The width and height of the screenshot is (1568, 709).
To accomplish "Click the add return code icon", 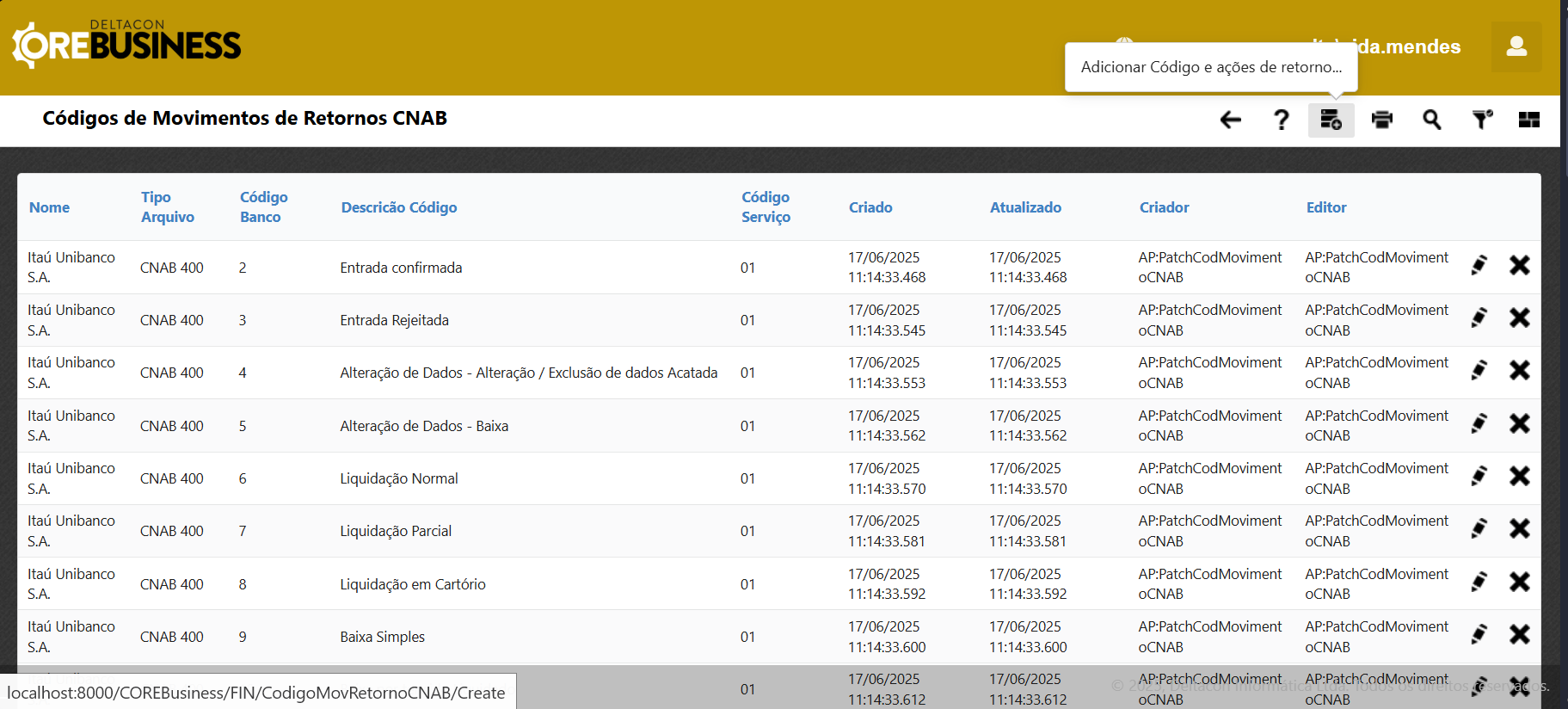I will click(x=1331, y=120).
